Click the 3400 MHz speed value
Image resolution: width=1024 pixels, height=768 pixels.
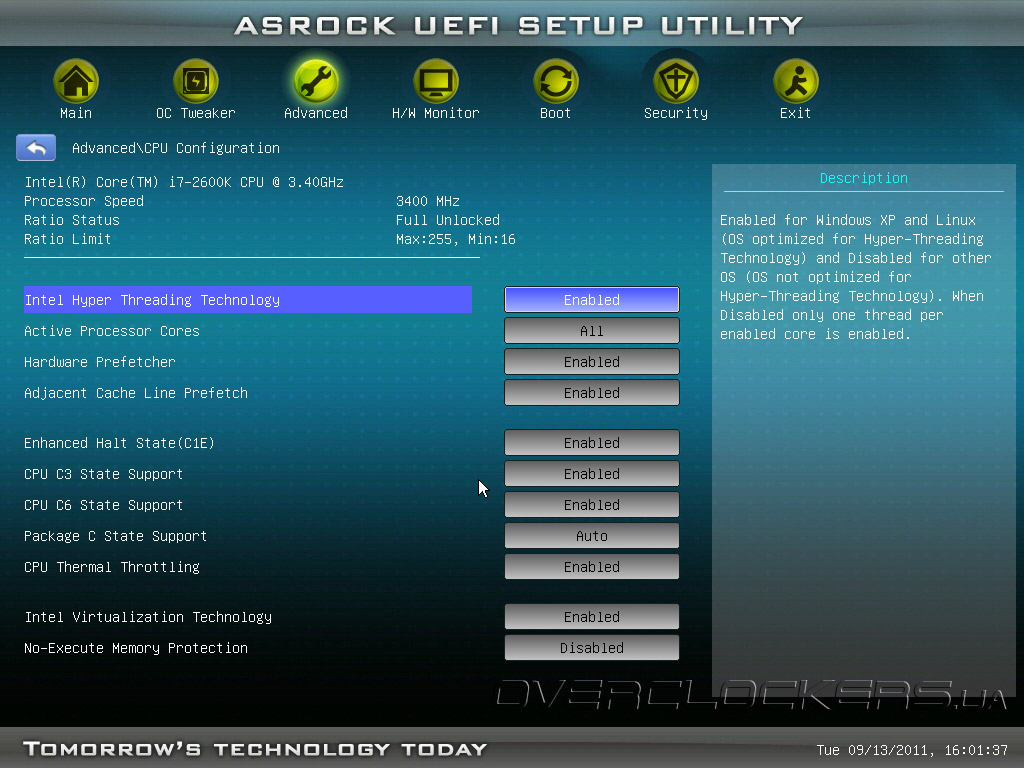coord(428,201)
